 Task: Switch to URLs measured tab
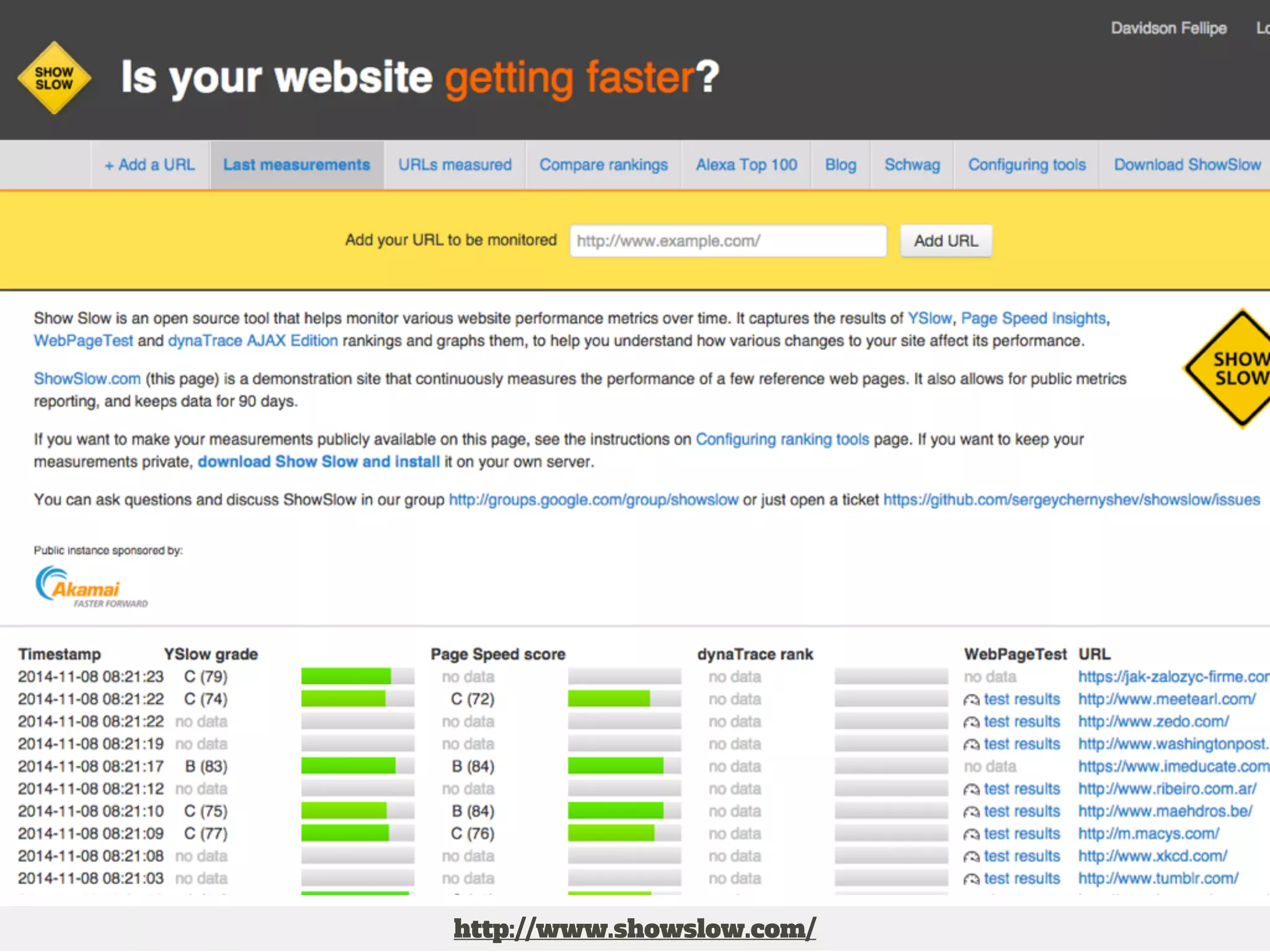455,165
